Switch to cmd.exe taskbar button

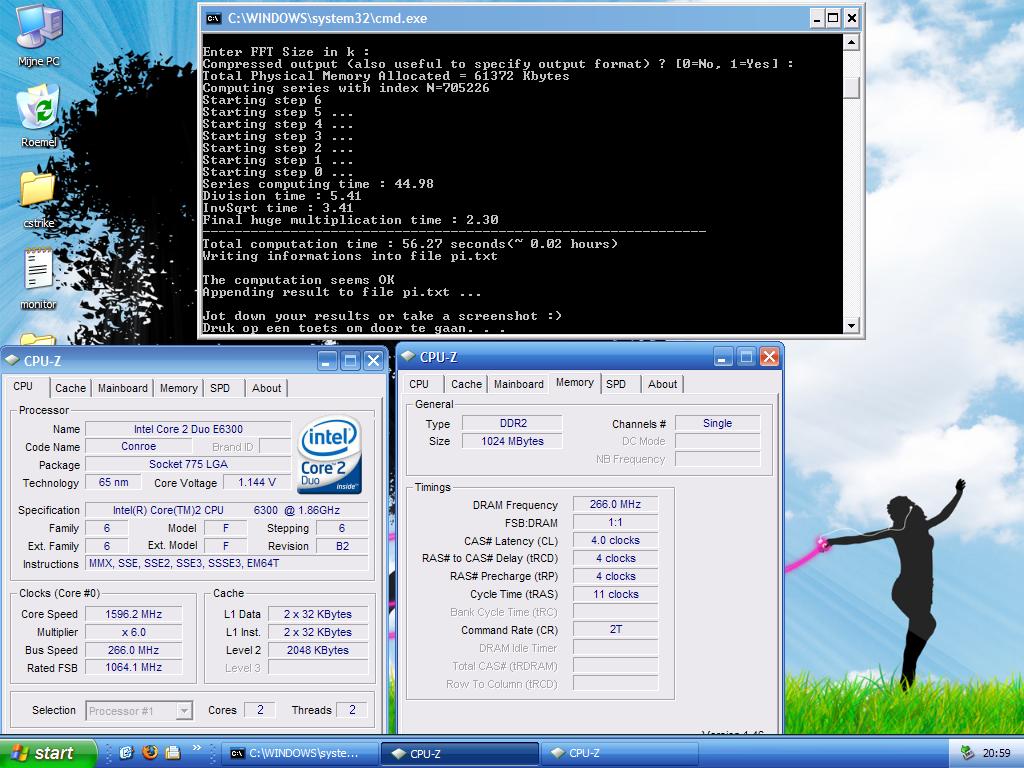pyautogui.click(x=300, y=754)
